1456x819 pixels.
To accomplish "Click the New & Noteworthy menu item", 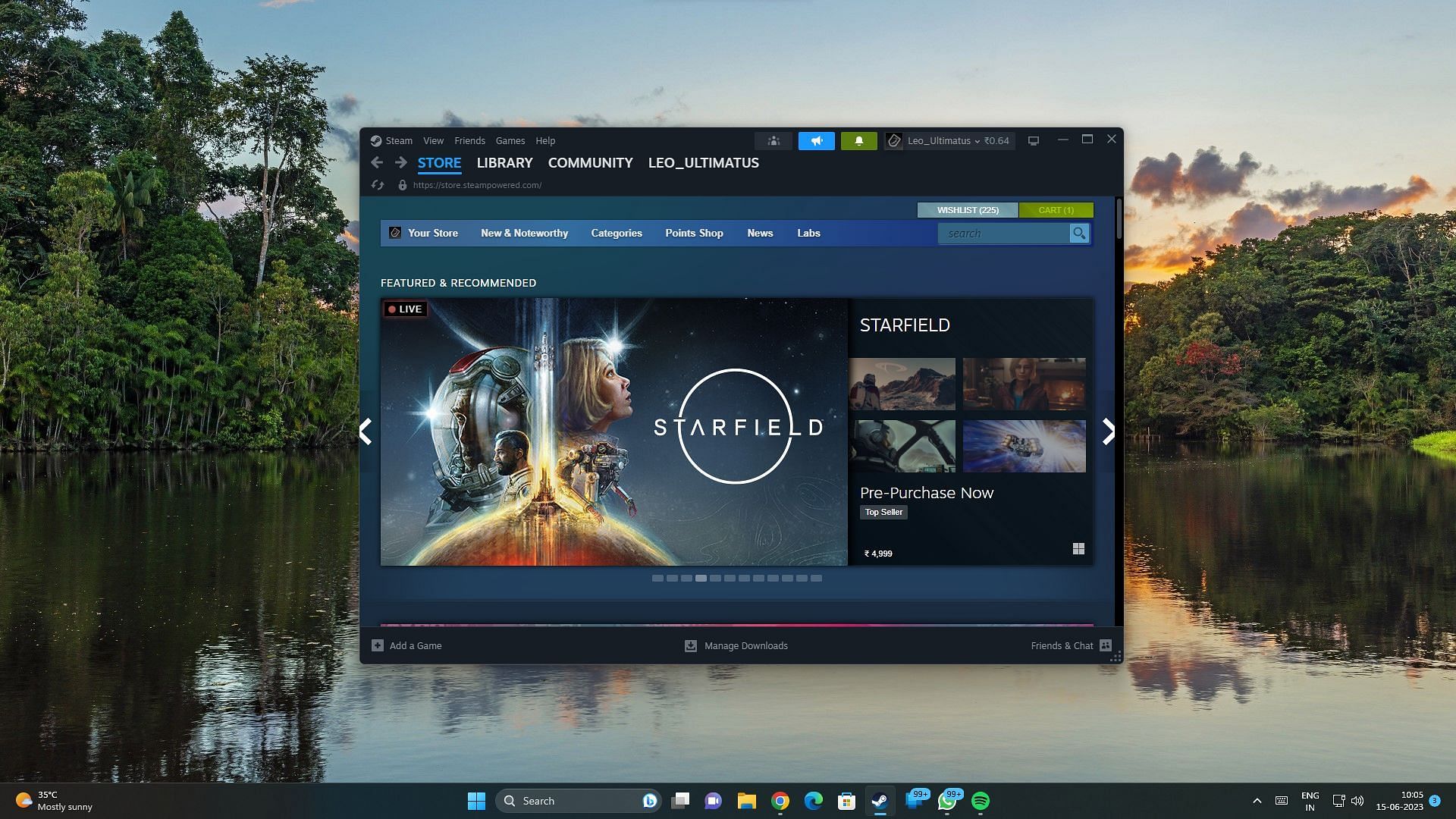I will 524,233.
